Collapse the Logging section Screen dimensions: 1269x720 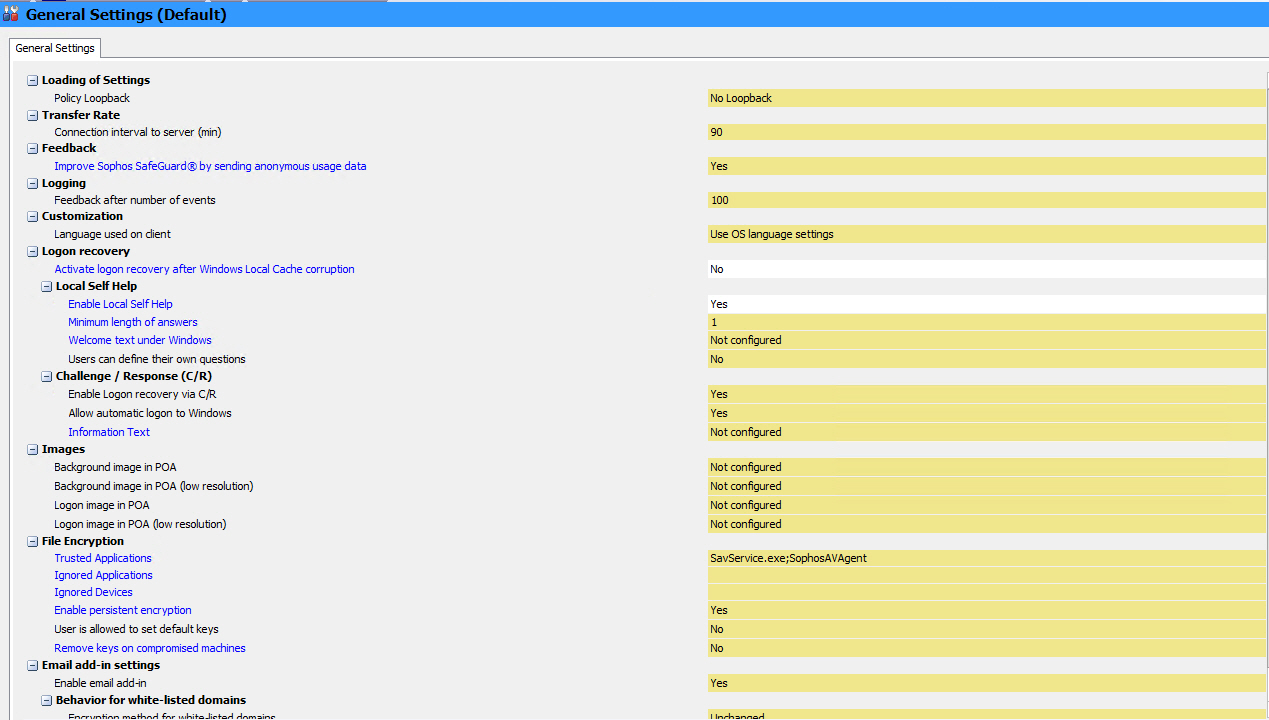[x=33, y=183]
